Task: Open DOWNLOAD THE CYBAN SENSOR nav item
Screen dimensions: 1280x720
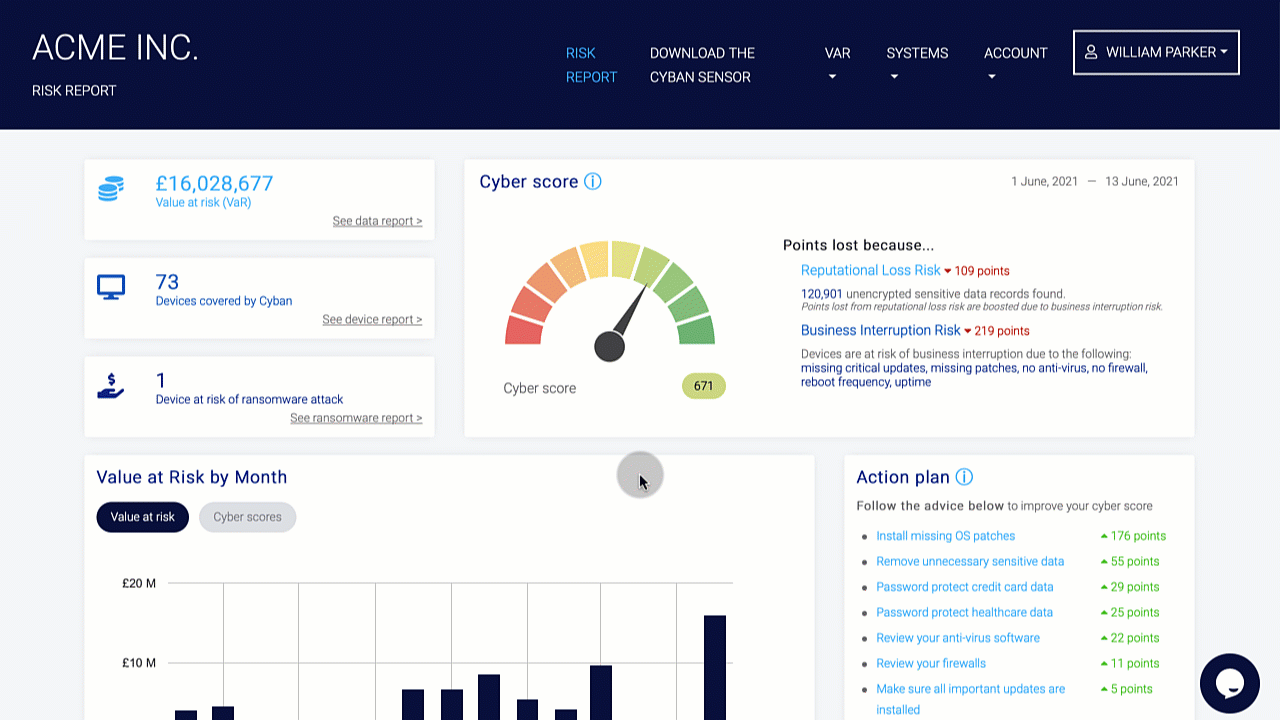Action: [702, 65]
